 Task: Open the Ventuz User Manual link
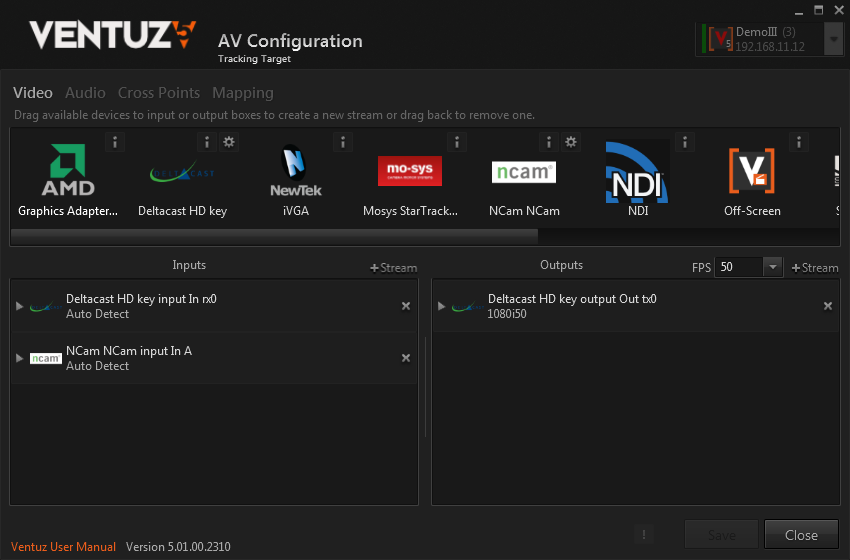pyautogui.click(x=63, y=547)
